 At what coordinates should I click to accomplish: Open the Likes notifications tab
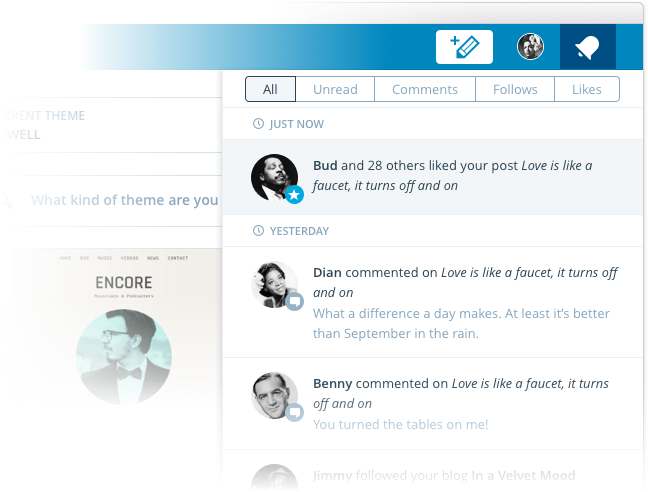pos(587,89)
